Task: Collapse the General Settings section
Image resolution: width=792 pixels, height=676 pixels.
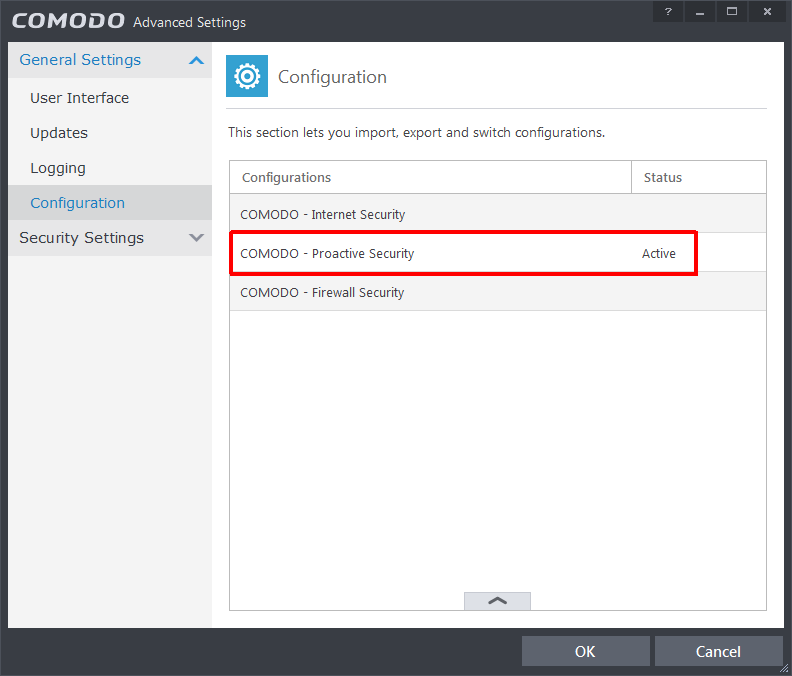Action: coord(196,61)
